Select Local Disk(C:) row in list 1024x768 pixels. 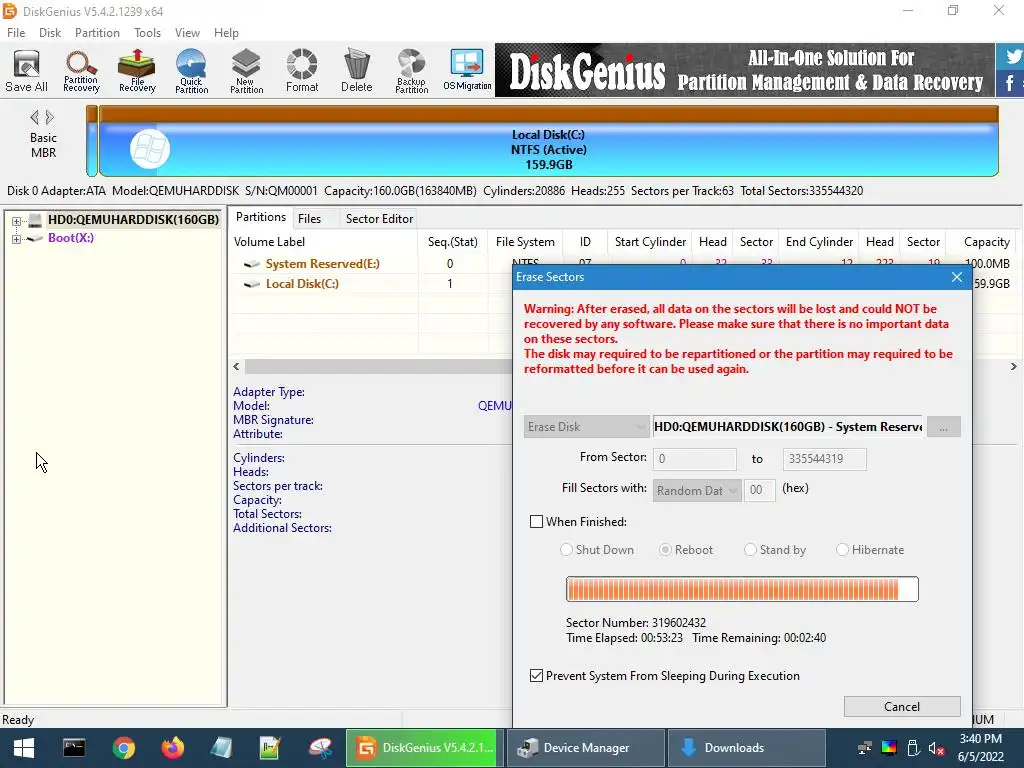tap(302, 284)
